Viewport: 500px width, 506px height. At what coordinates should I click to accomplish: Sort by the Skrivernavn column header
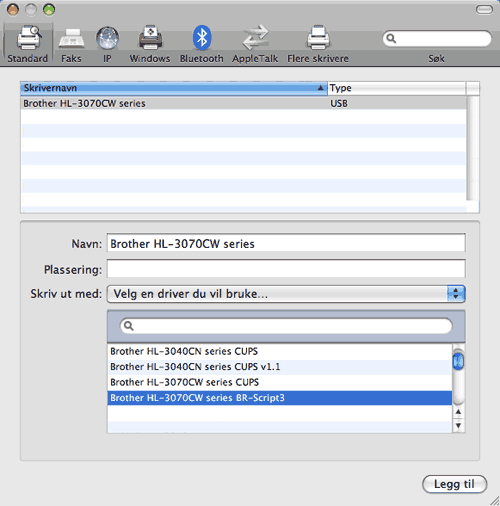(x=174, y=88)
